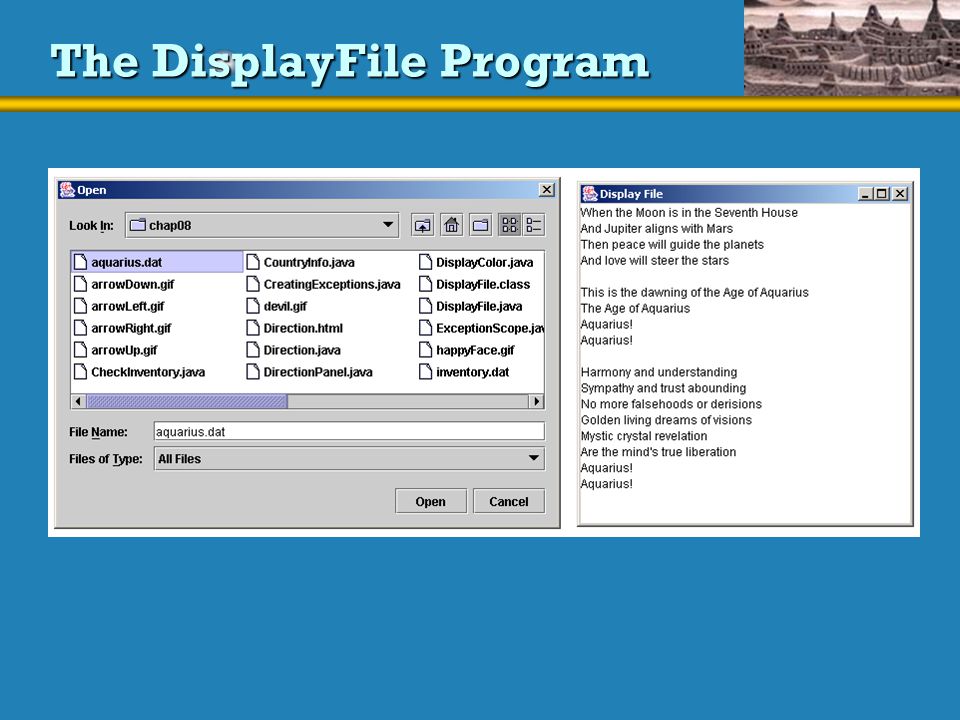The image size is (960, 720).
Task: Close the Display File window
Action: [899, 194]
